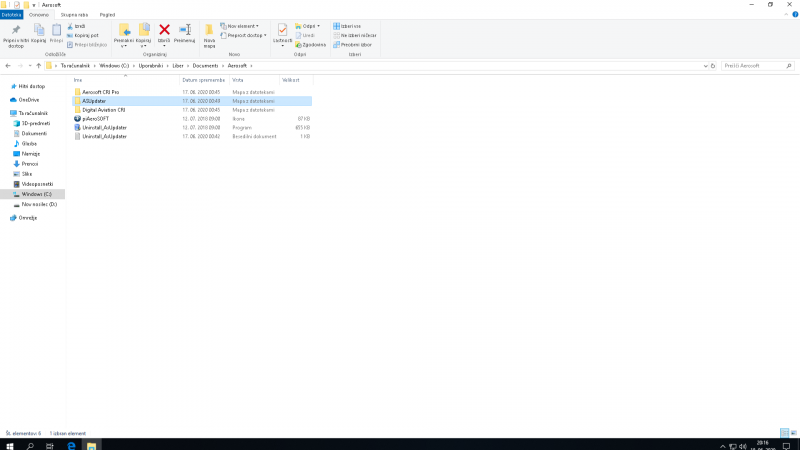Screen dimensions: 800x450
Task: Click Ne izberi ničesar
Action: tap(355, 35)
